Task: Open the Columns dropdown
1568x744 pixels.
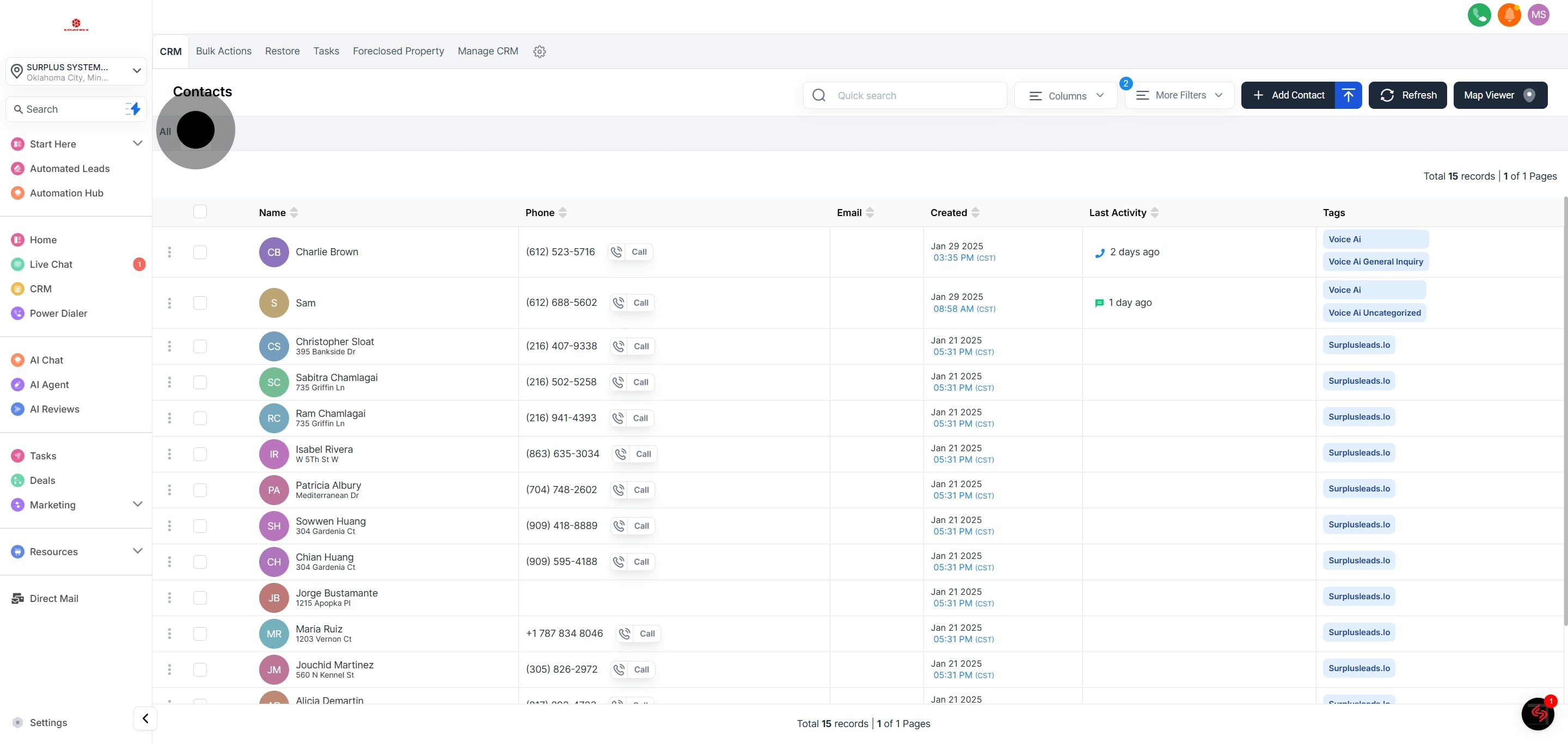Action: click(1065, 95)
